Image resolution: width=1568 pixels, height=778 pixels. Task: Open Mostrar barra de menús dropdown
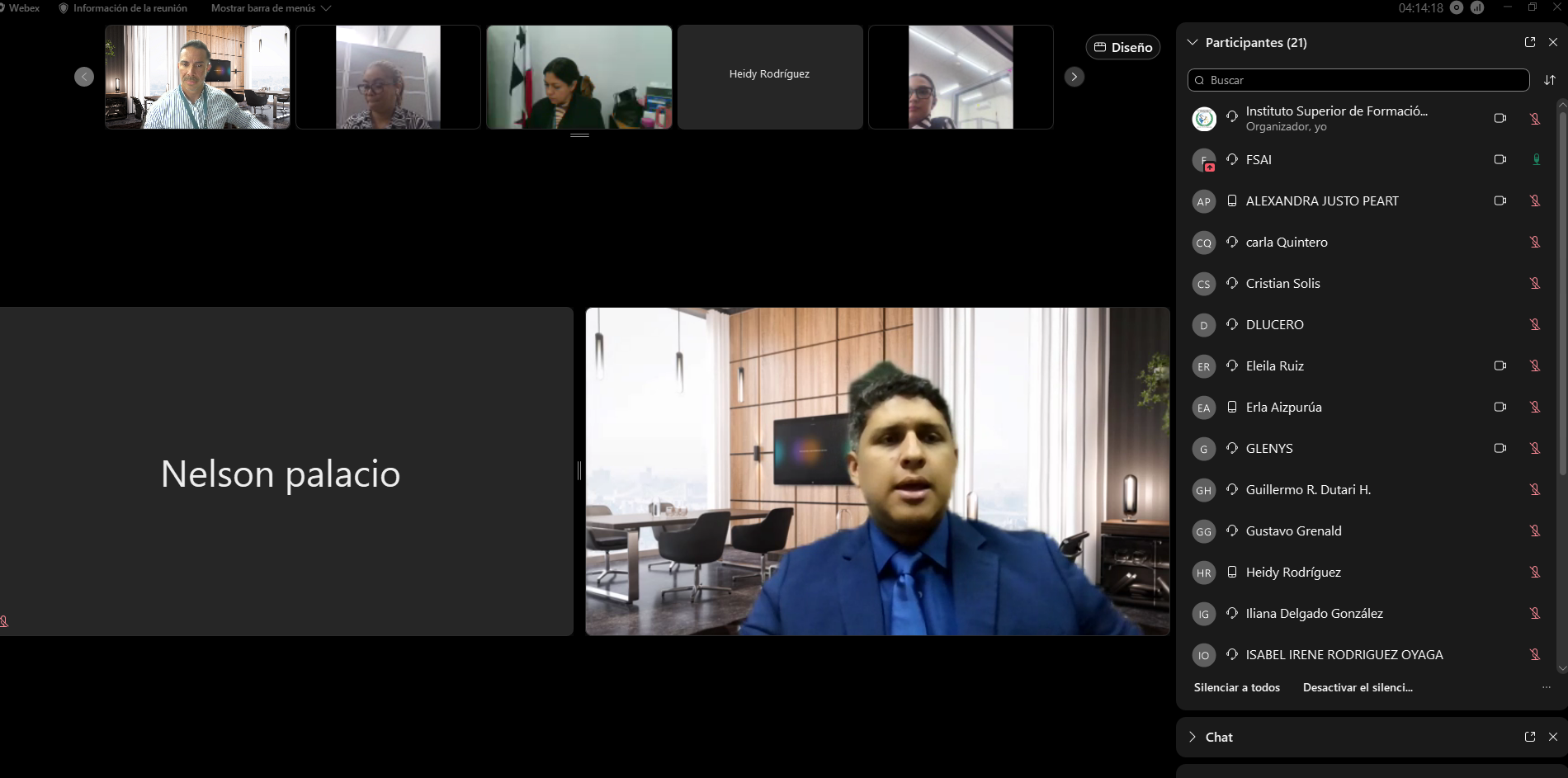click(271, 8)
